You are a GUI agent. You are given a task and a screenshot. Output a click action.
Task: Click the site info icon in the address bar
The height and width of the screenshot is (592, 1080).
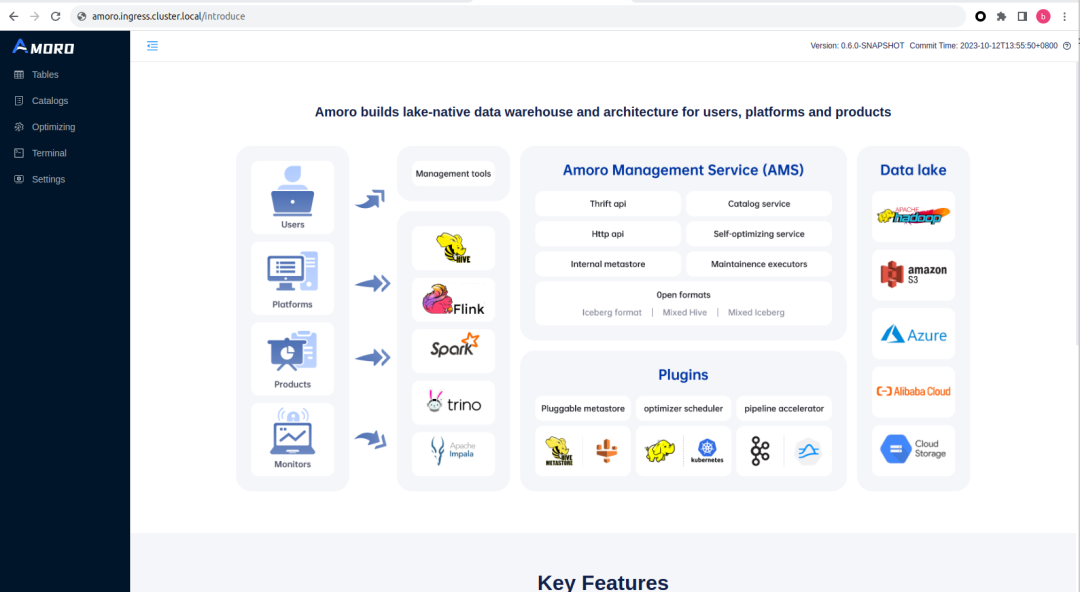click(81, 16)
